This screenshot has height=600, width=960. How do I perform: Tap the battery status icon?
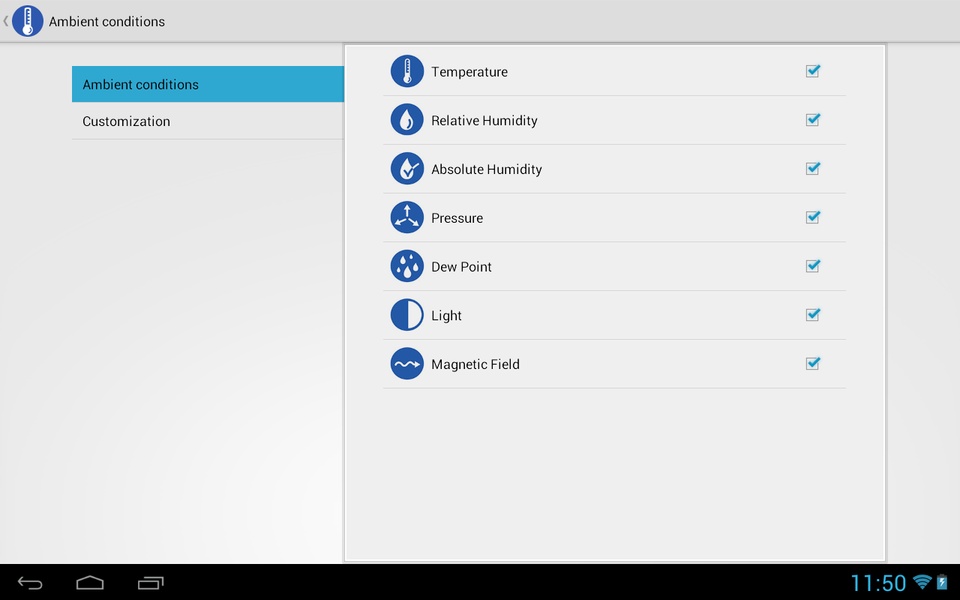[942, 582]
